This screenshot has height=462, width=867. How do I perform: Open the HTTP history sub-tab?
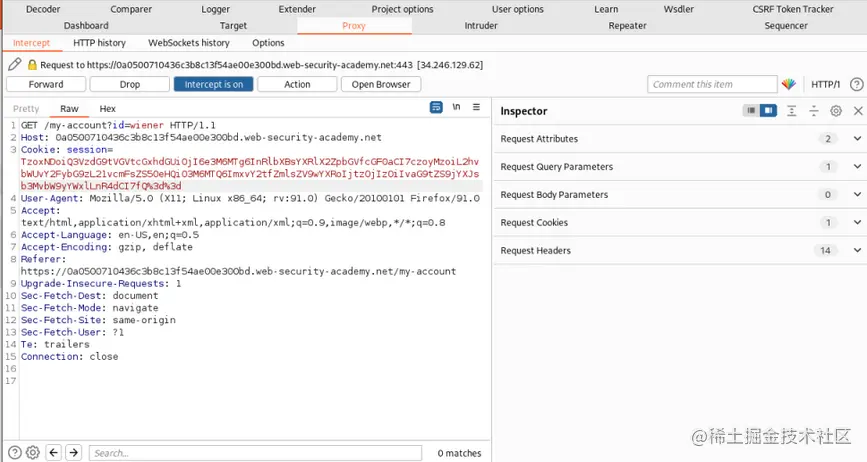click(x=100, y=43)
